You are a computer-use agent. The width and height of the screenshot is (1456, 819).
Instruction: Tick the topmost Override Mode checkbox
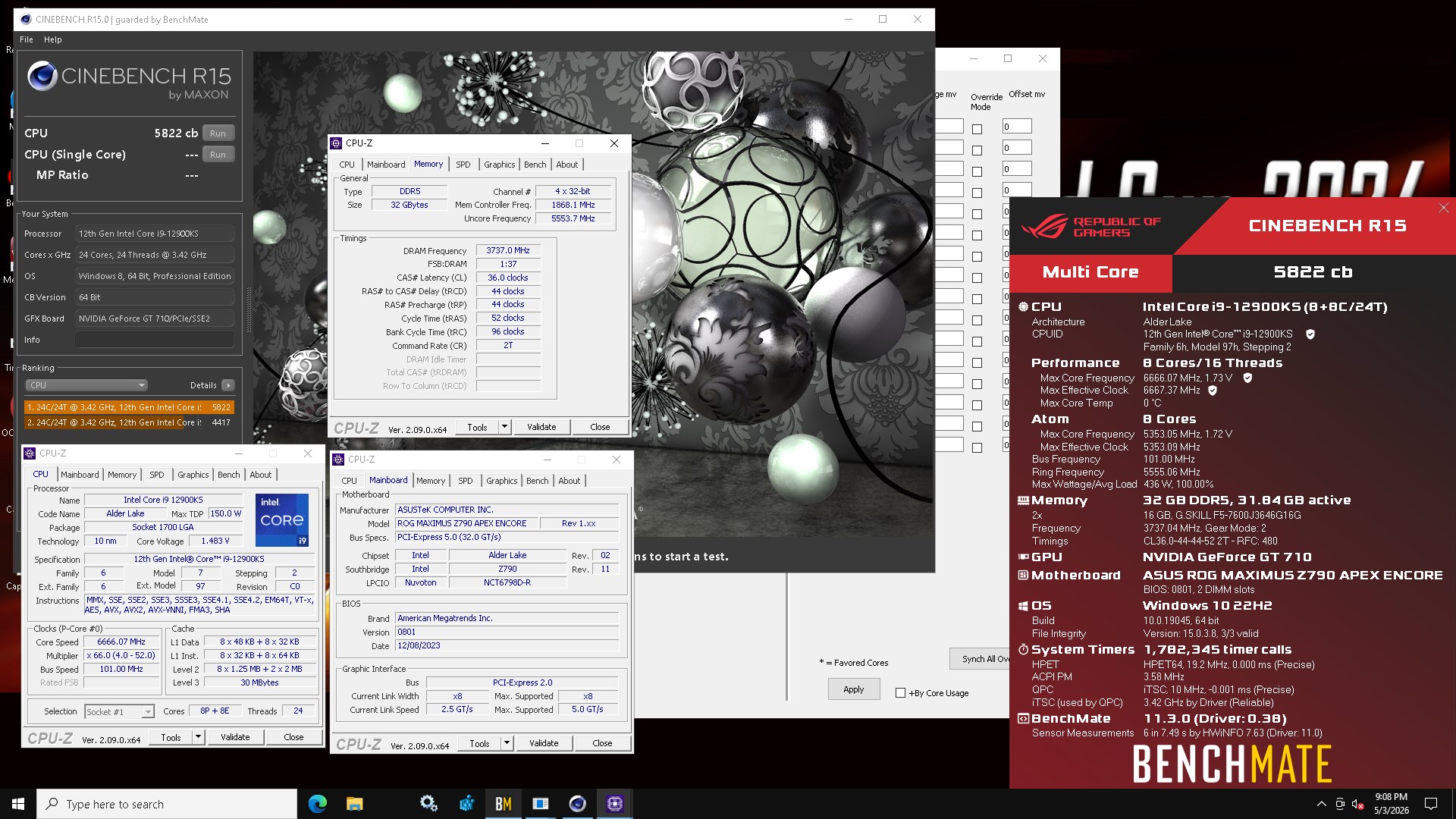tap(977, 129)
